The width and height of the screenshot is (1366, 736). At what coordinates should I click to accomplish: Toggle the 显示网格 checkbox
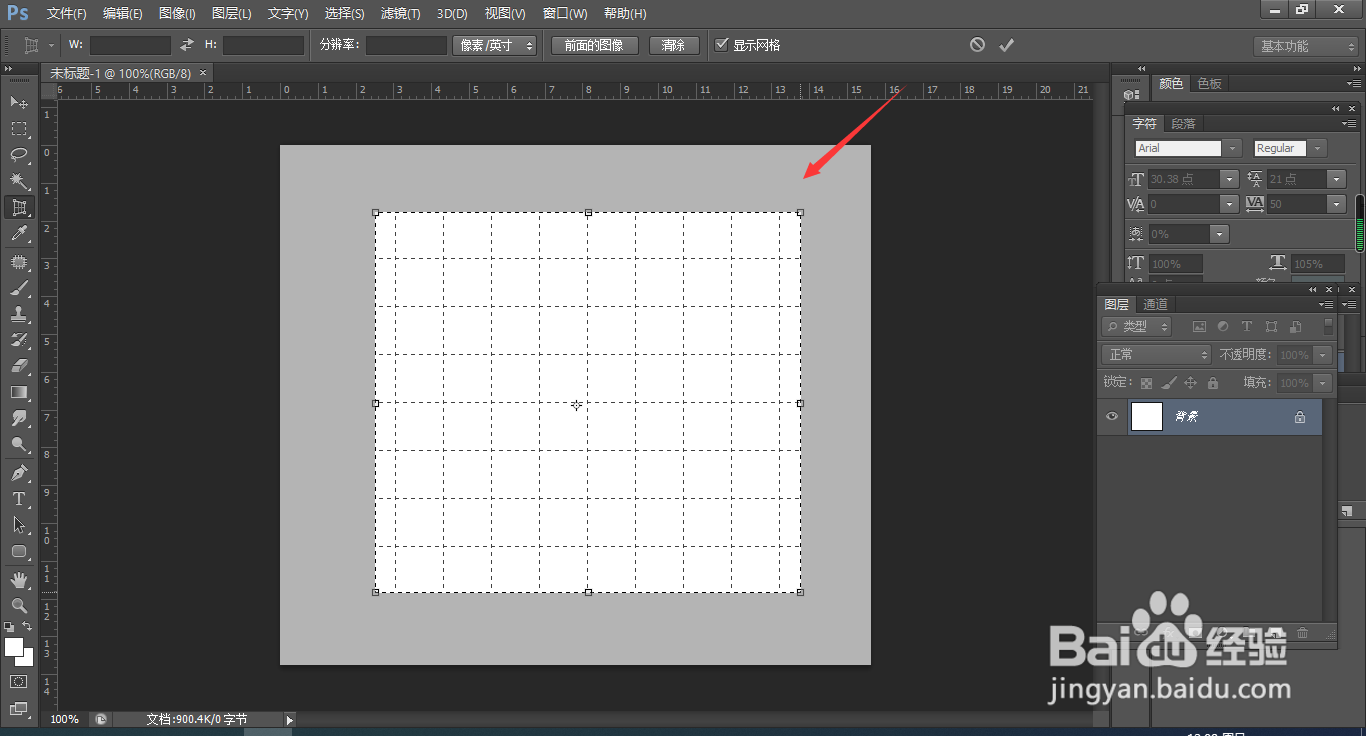coord(722,45)
